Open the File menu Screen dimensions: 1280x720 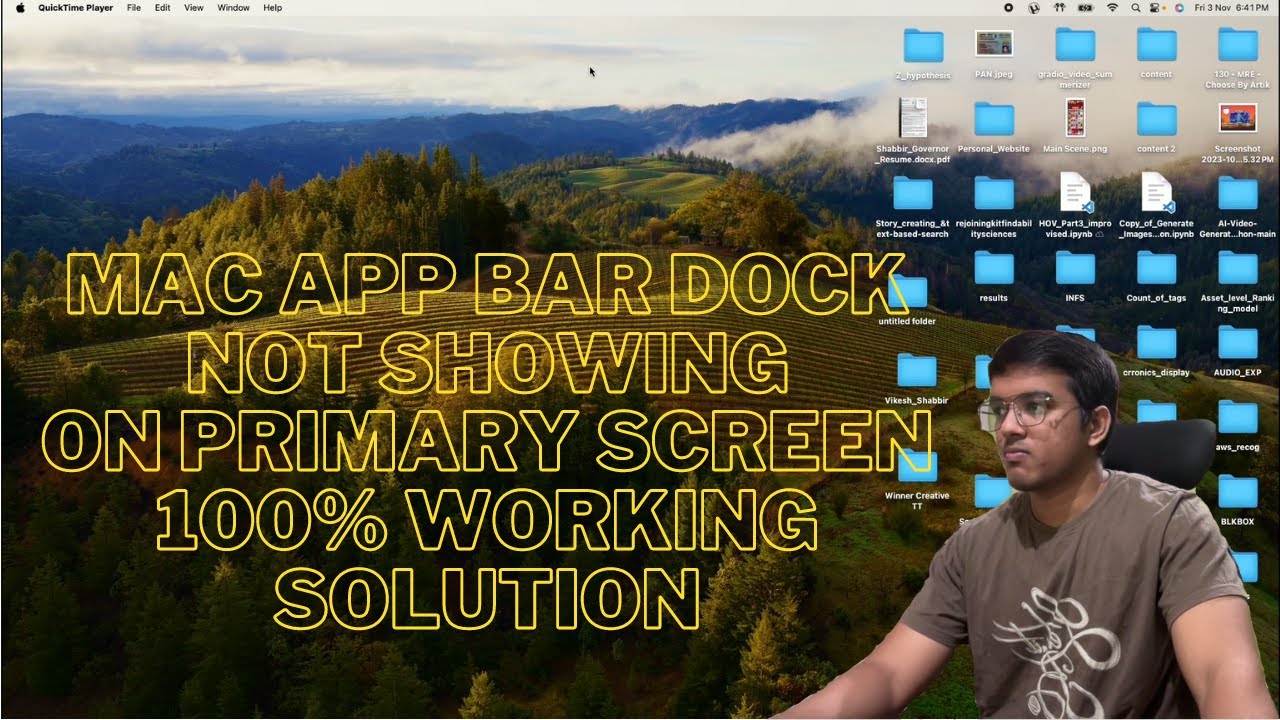tap(134, 7)
